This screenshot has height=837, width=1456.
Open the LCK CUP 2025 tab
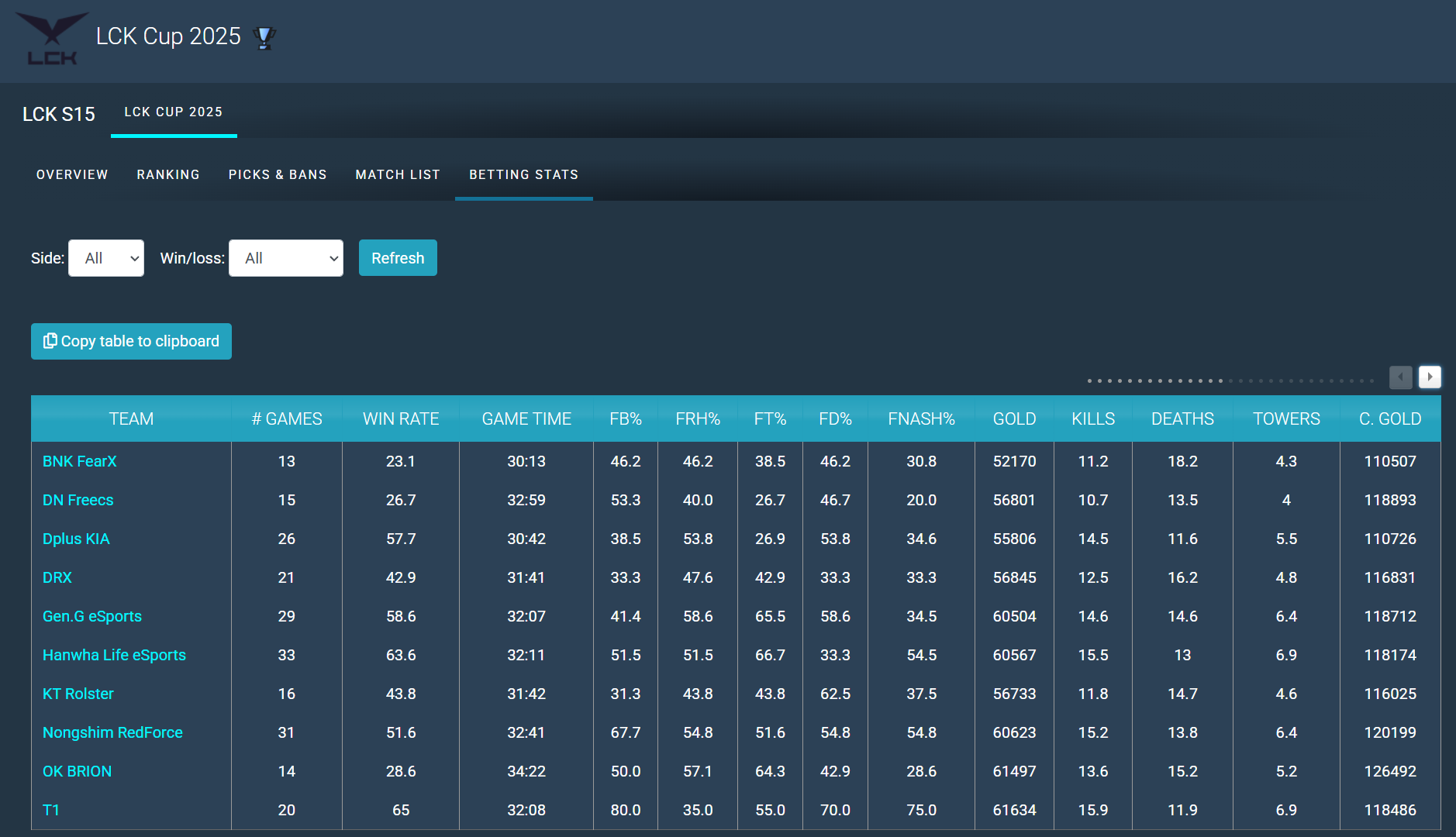174,112
